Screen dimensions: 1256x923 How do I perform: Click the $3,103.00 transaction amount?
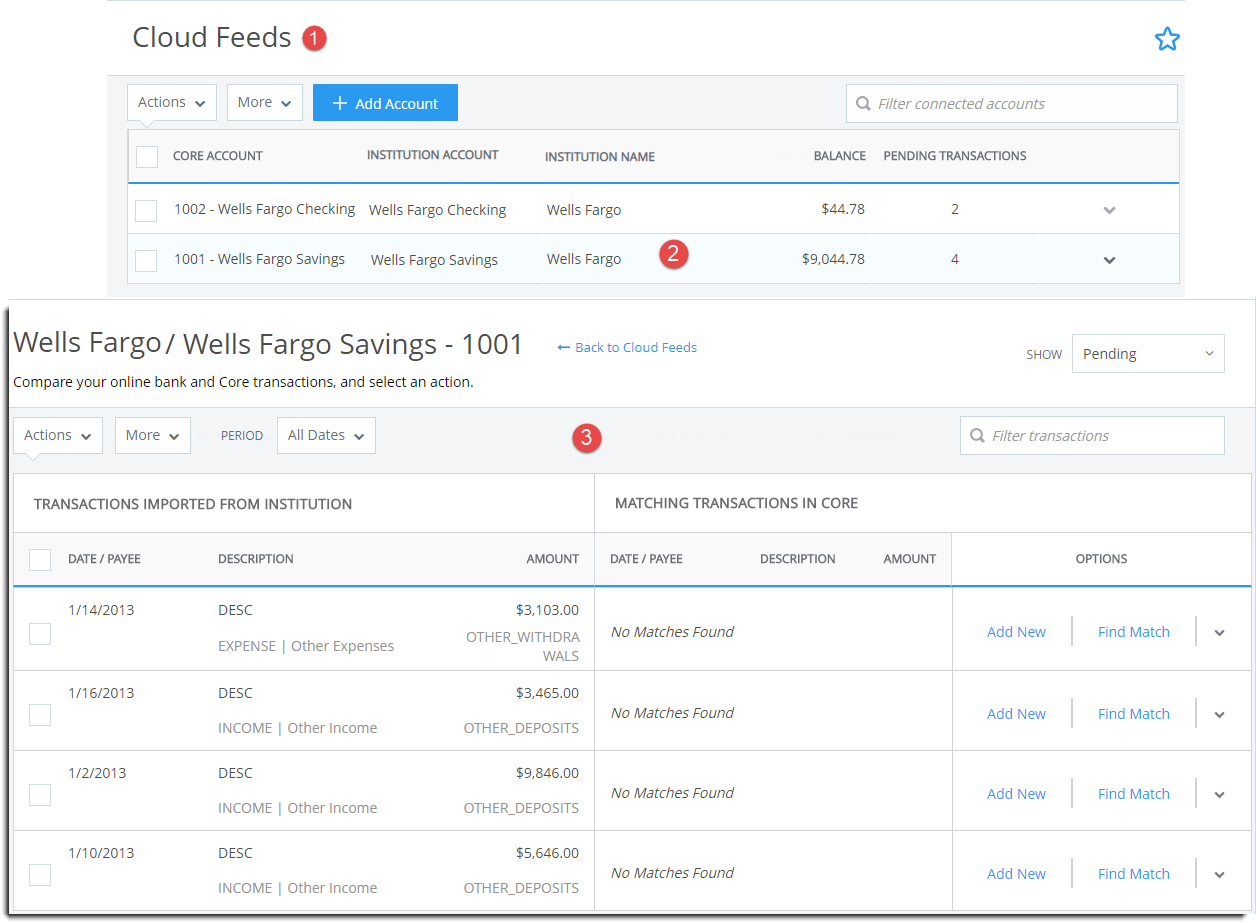click(x=547, y=610)
